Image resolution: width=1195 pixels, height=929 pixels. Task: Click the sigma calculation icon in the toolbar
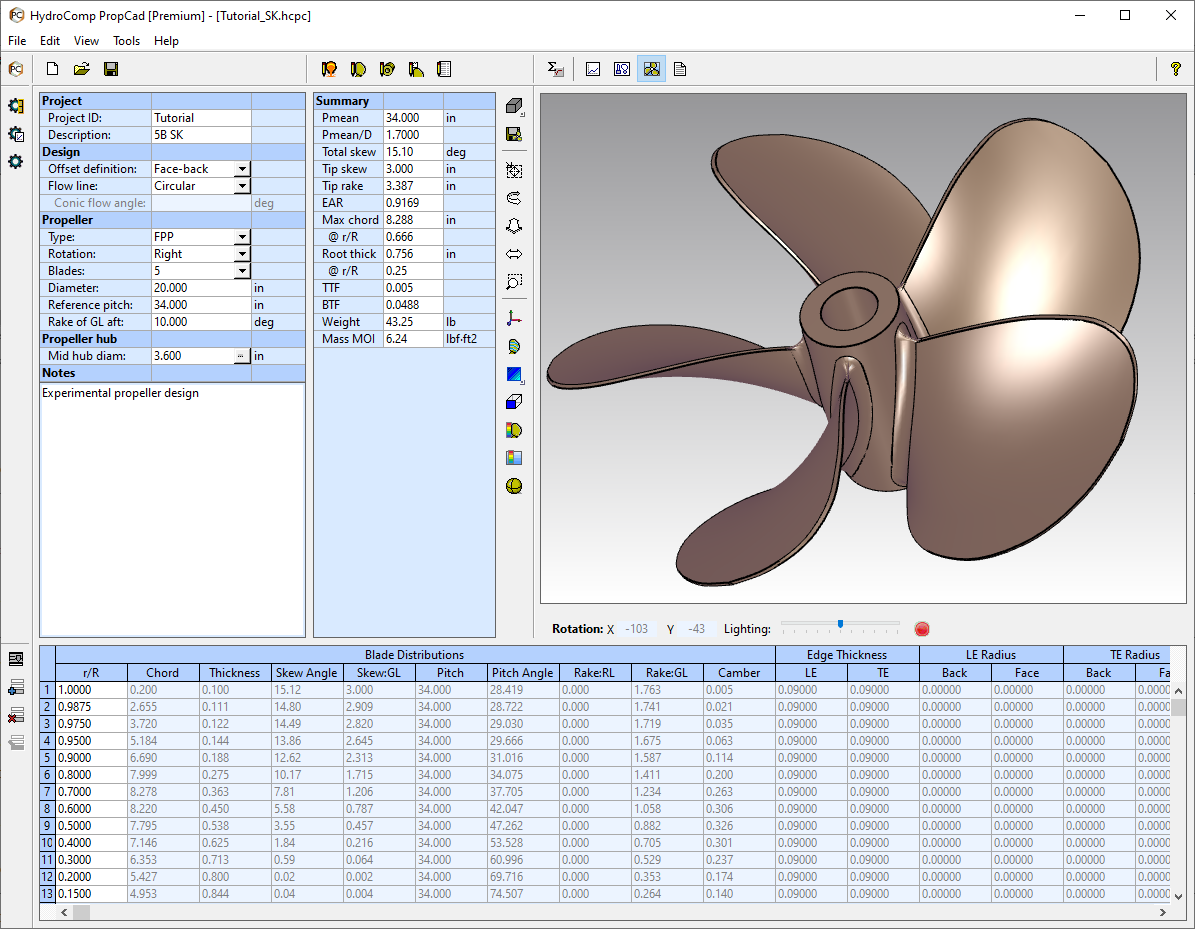556,69
